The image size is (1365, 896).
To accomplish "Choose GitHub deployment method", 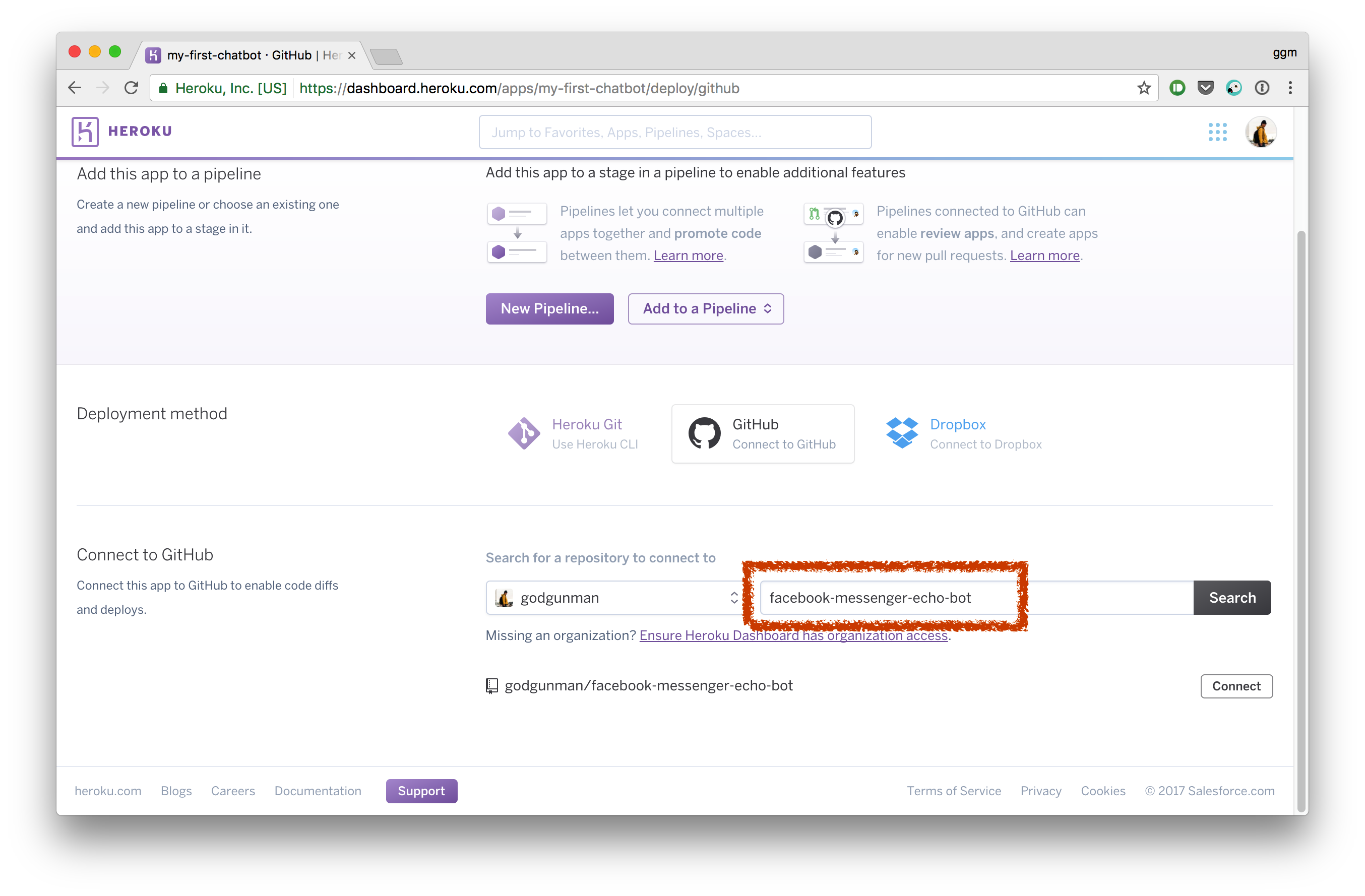I will click(763, 433).
